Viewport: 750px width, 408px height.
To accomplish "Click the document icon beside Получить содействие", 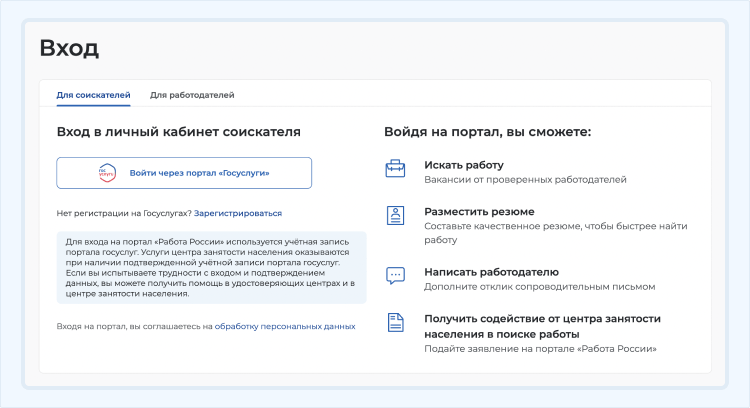I will (x=395, y=322).
